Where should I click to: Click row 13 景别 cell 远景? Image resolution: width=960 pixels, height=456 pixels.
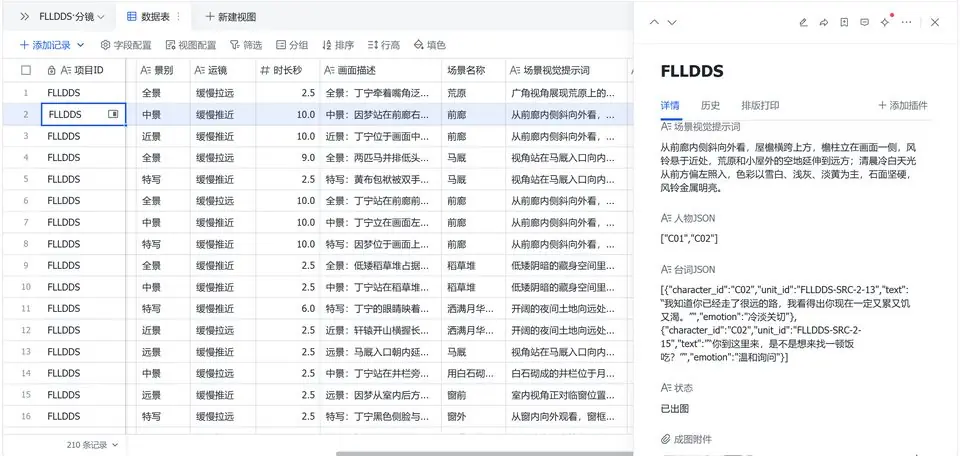coord(163,352)
